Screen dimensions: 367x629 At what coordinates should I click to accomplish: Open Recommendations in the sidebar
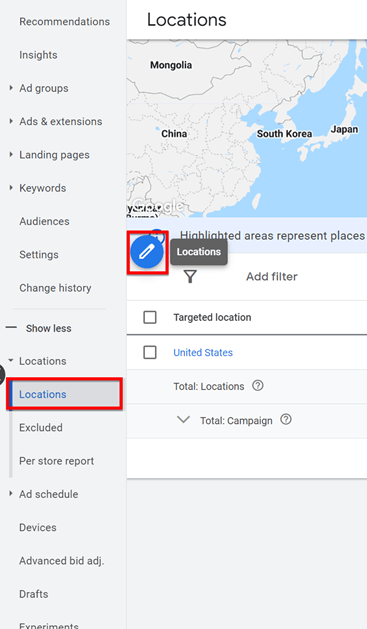click(65, 22)
